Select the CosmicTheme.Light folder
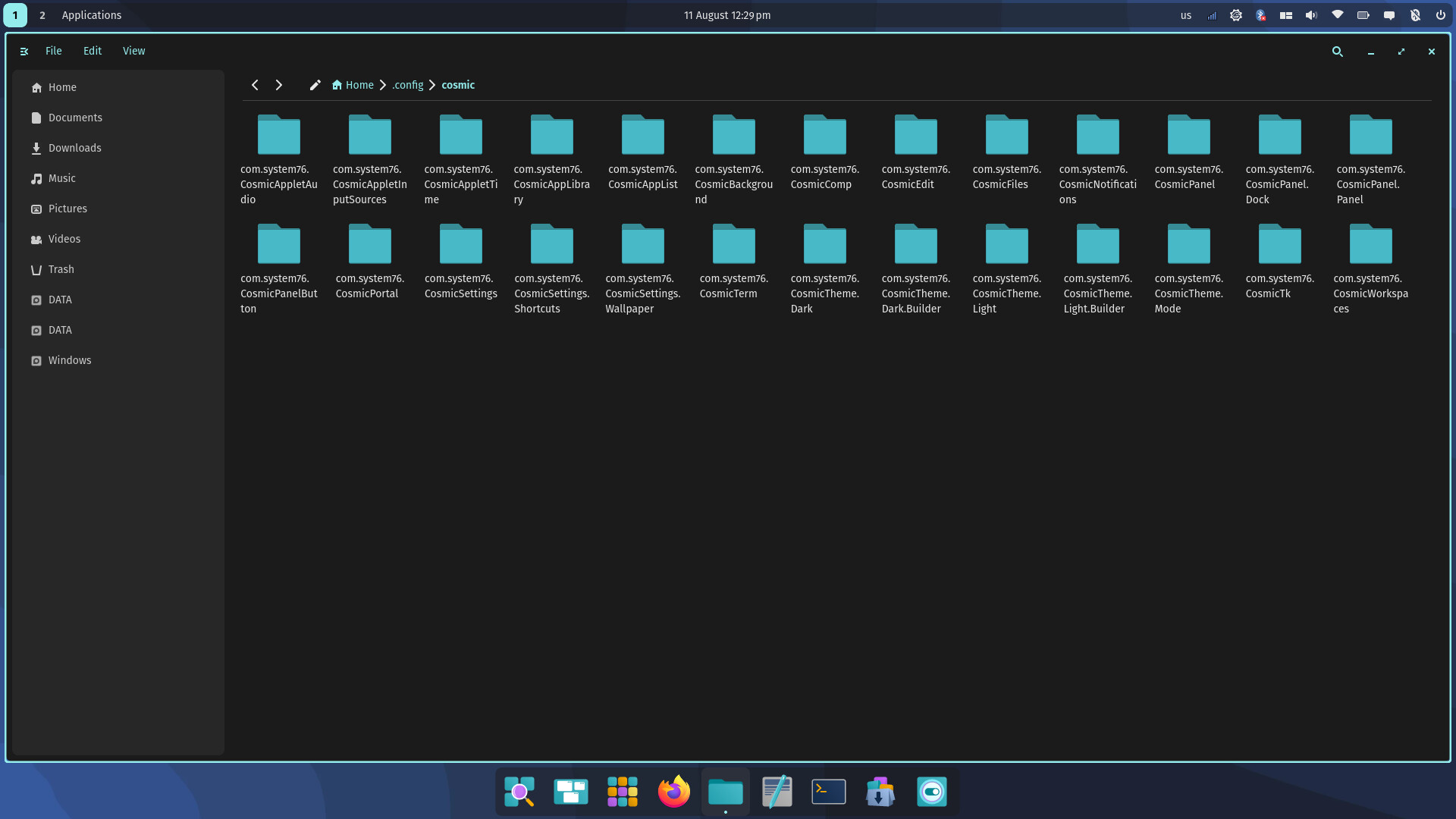This screenshot has height=819, width=1456. tap(1007, 268)
